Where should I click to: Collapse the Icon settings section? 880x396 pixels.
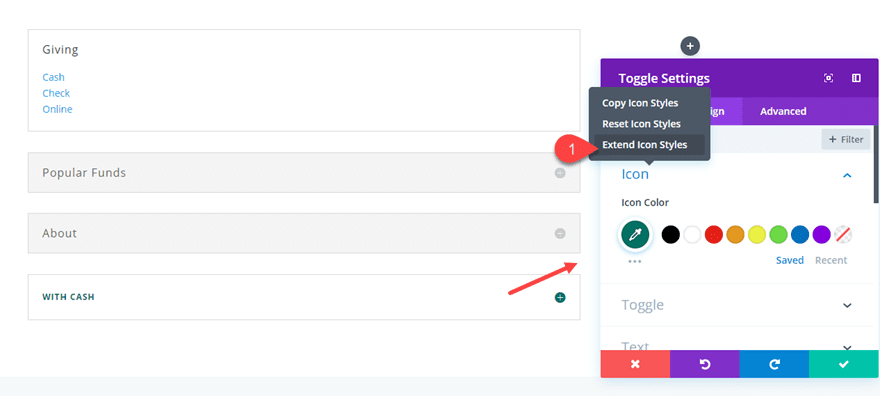coord(847,176)
